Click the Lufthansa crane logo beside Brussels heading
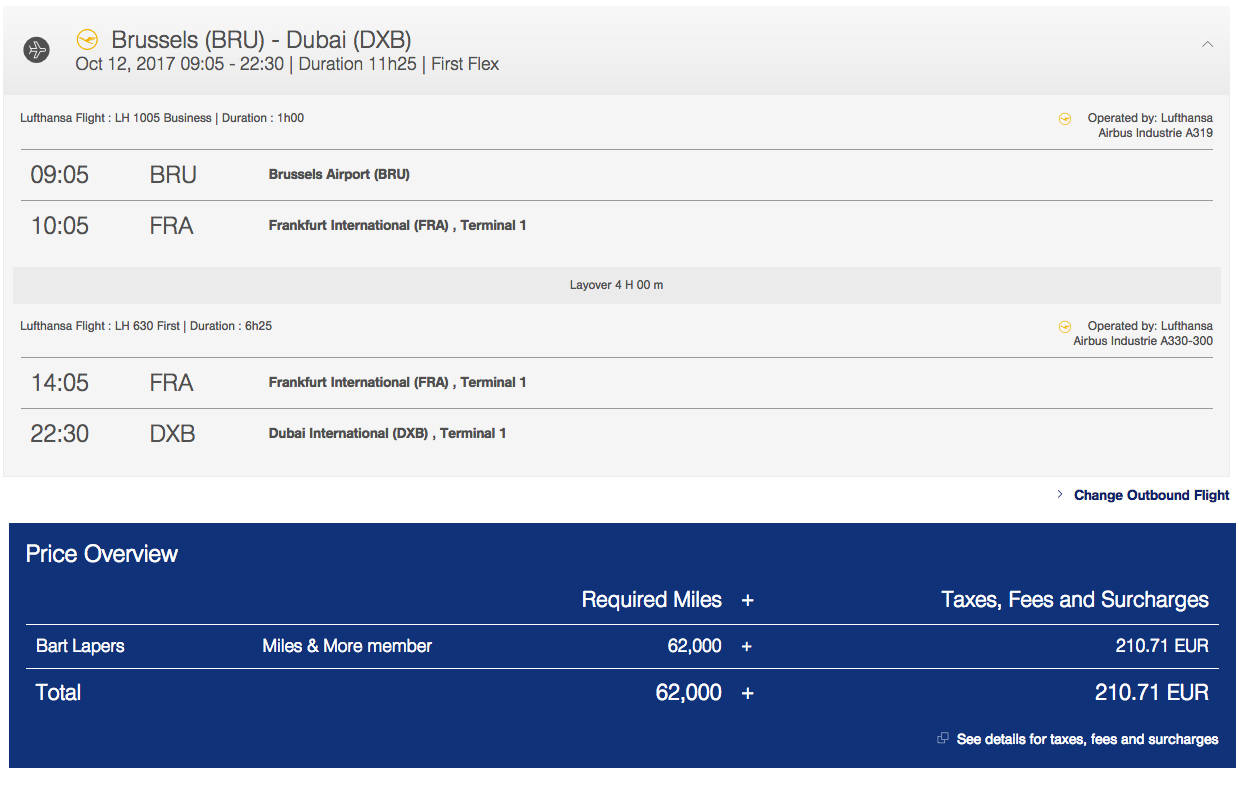This screenshot has height=790, width=1243. 88,40
